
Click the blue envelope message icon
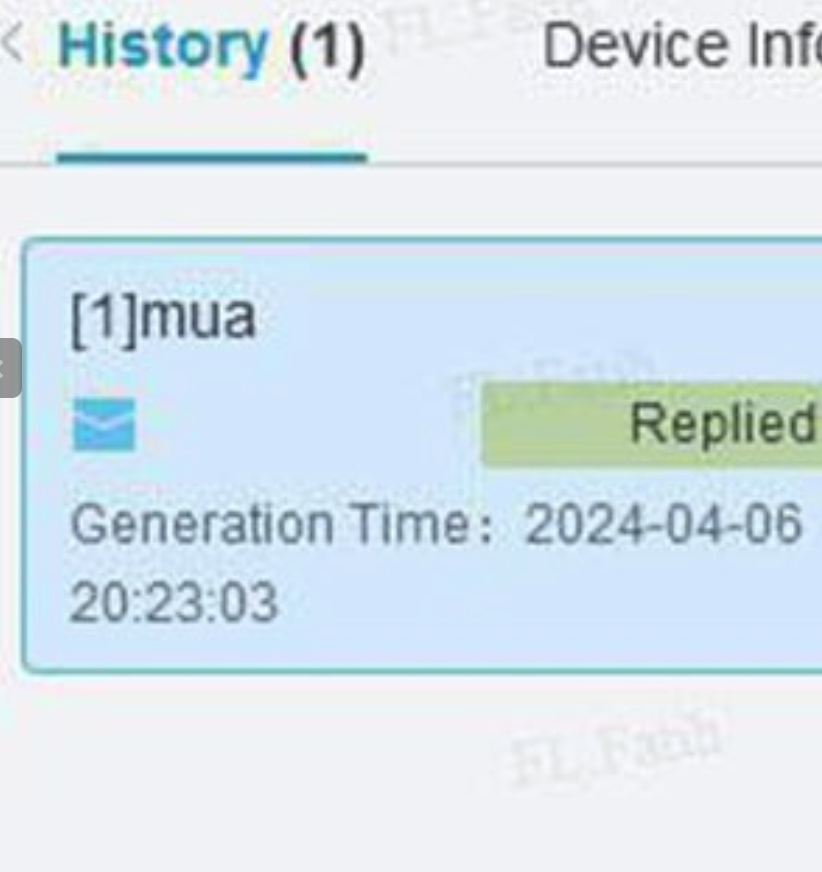coord(104,424)
